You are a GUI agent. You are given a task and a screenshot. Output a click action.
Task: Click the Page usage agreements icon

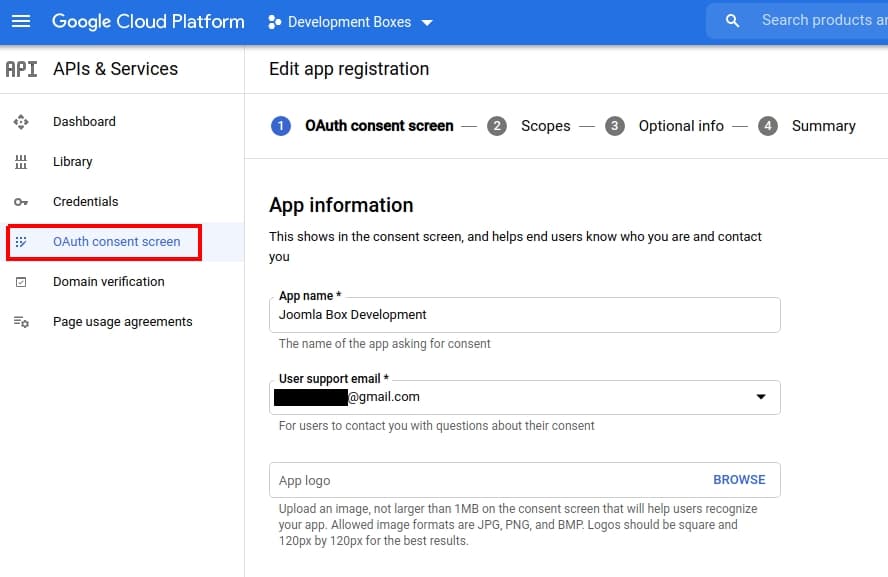point(21,322)
